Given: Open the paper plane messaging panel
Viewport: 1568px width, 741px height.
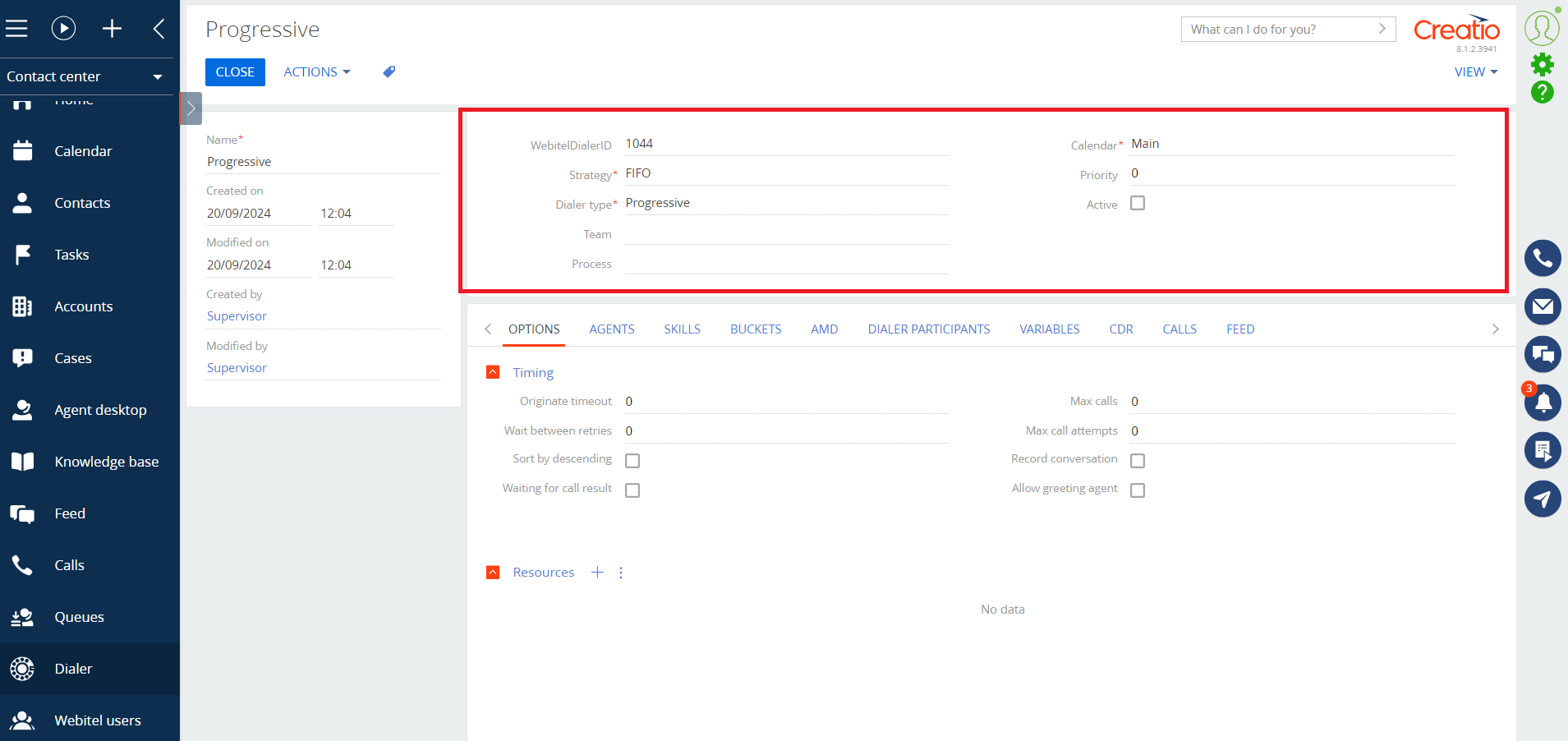Looking at the screenshot, I should (1543, 499).
